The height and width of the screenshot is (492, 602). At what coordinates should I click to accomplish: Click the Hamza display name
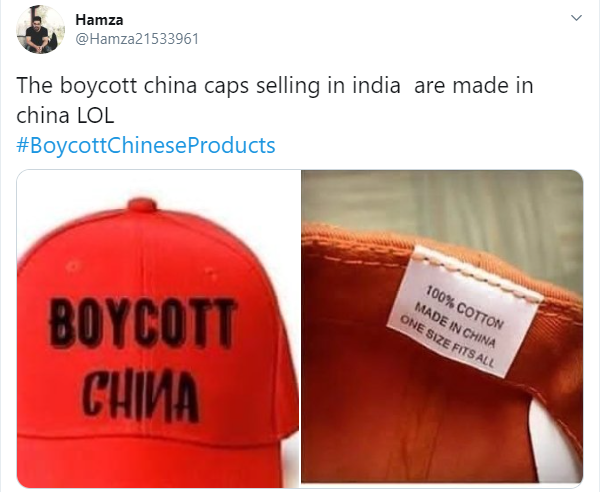(x=99, y=20)
